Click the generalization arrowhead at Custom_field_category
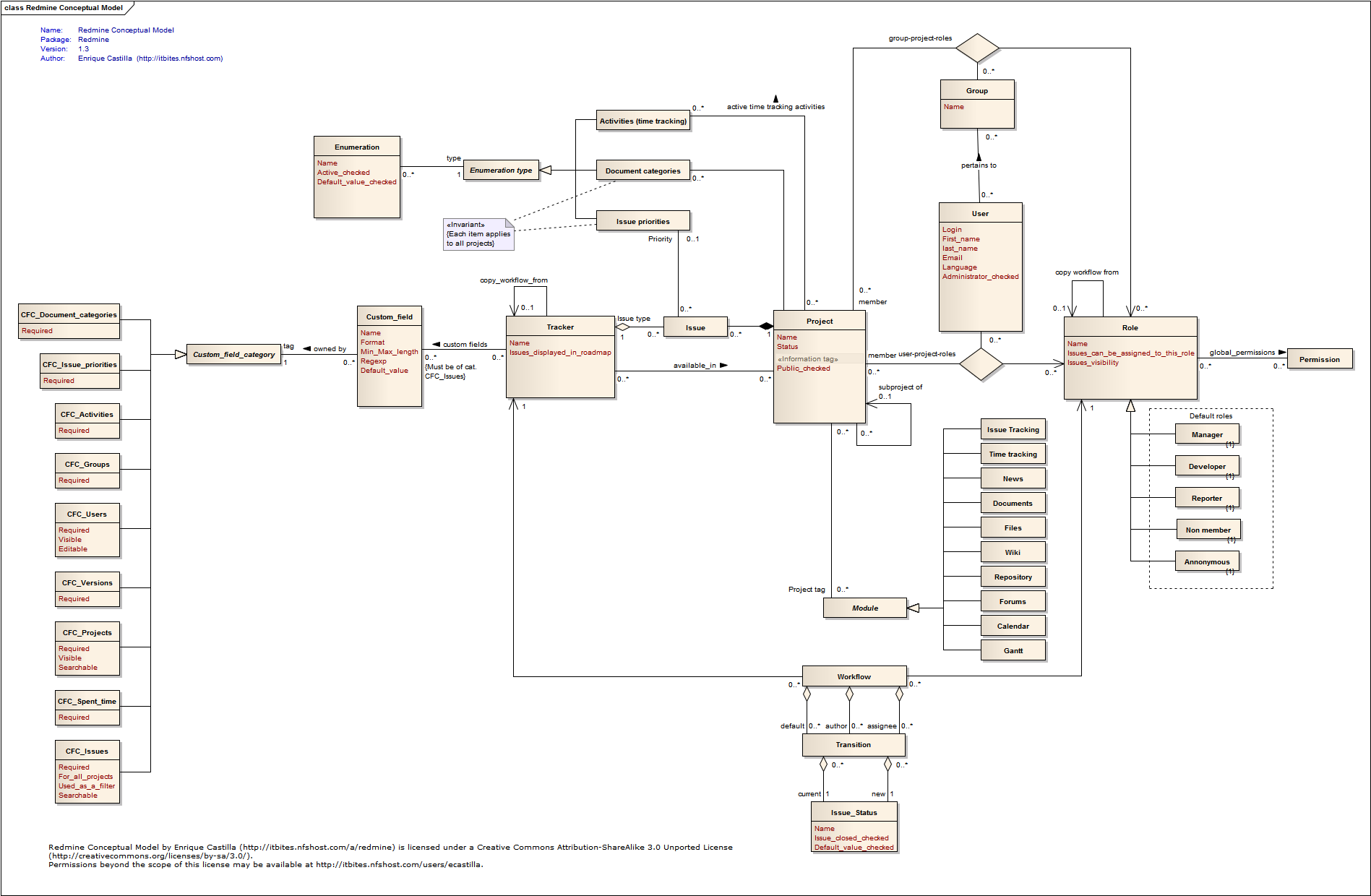 pyautogui.click(x=180, y=354)
